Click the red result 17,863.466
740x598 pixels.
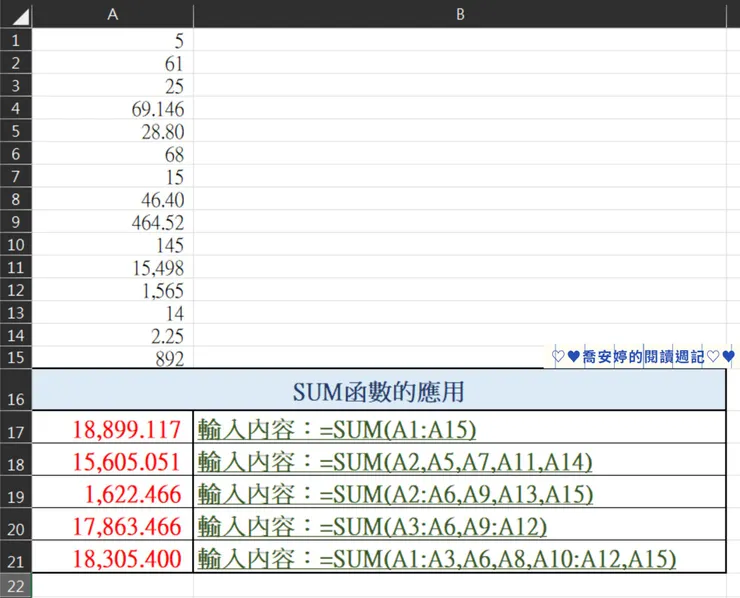click(x=112, y=524)
